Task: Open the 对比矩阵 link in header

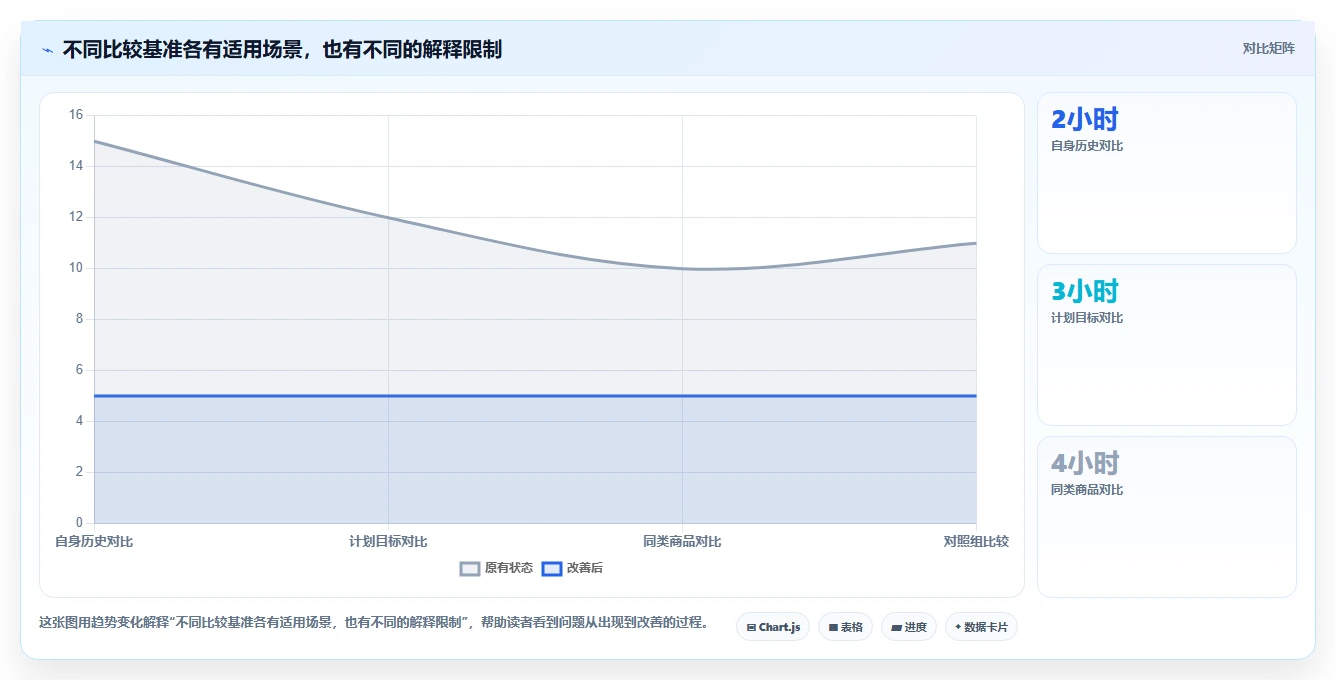Action: 1268,49
